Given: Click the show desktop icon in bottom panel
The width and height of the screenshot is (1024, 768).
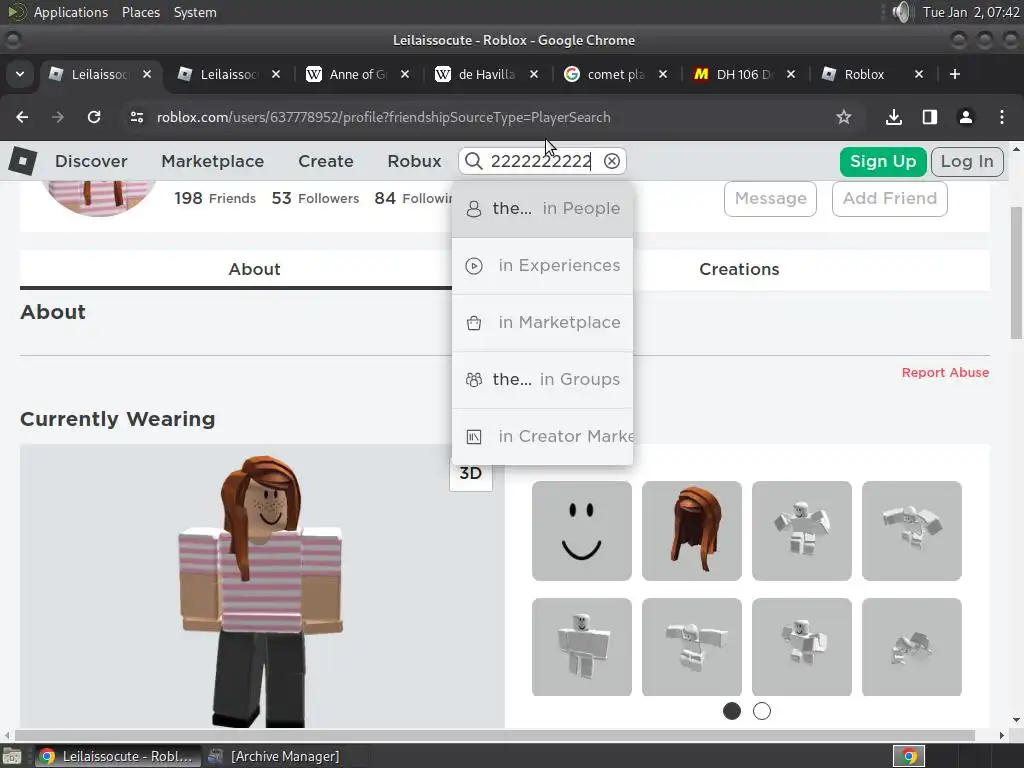Looking at the screenshot, I should [x=12, y=756].
